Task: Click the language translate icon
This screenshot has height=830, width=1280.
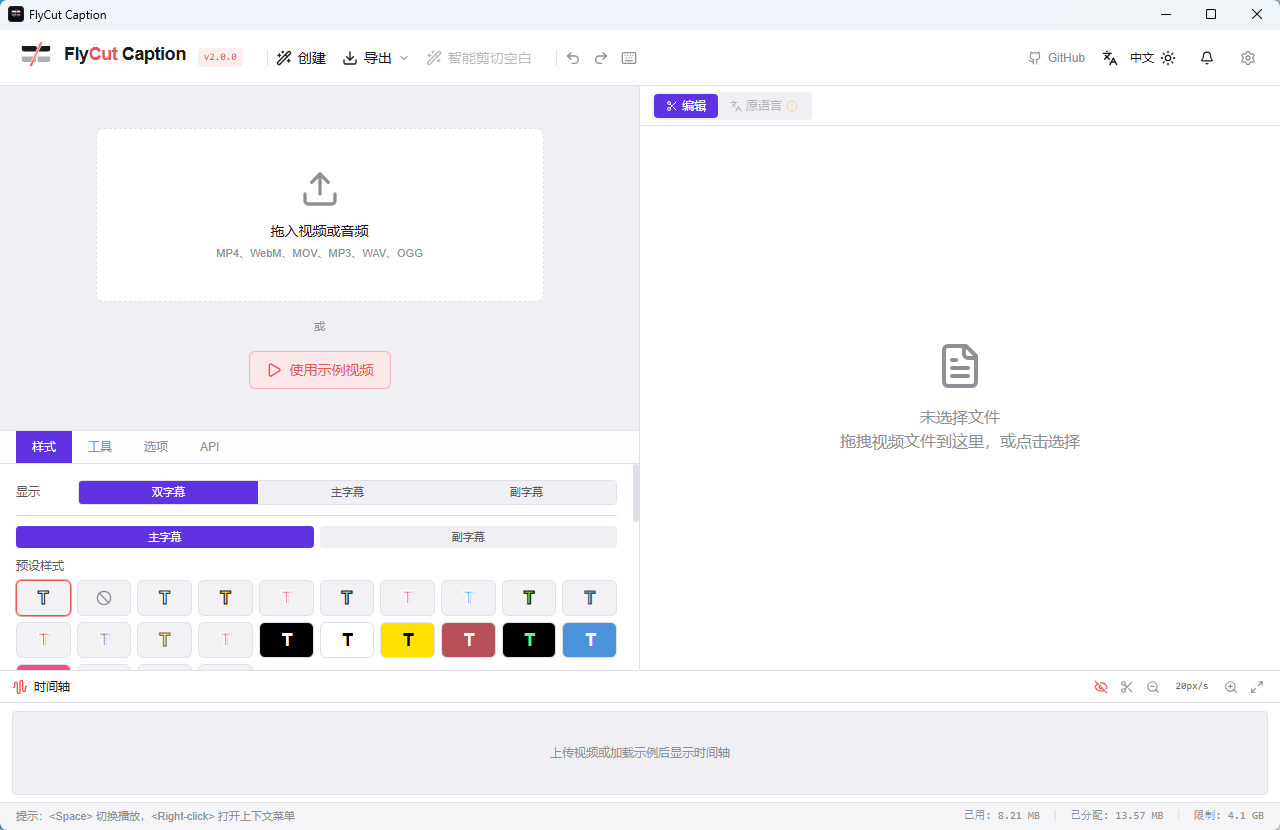Action: [1110, 58]
